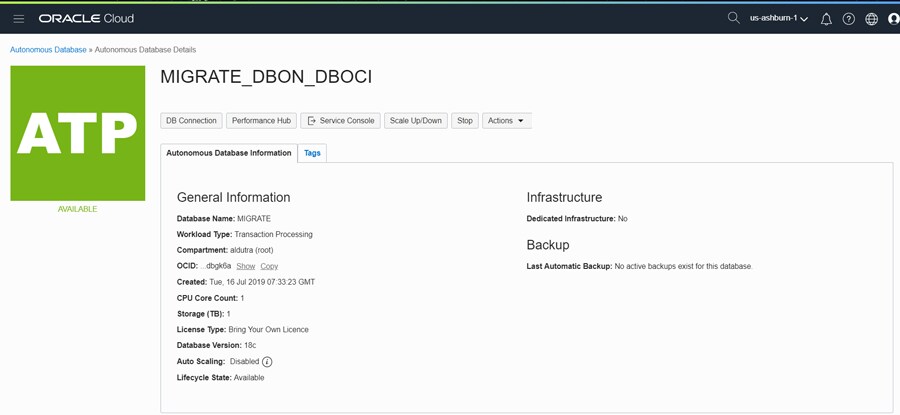Viewport: 900px width, 415px height.
Task: Launch the Service Console
Action: pos(340,121)
